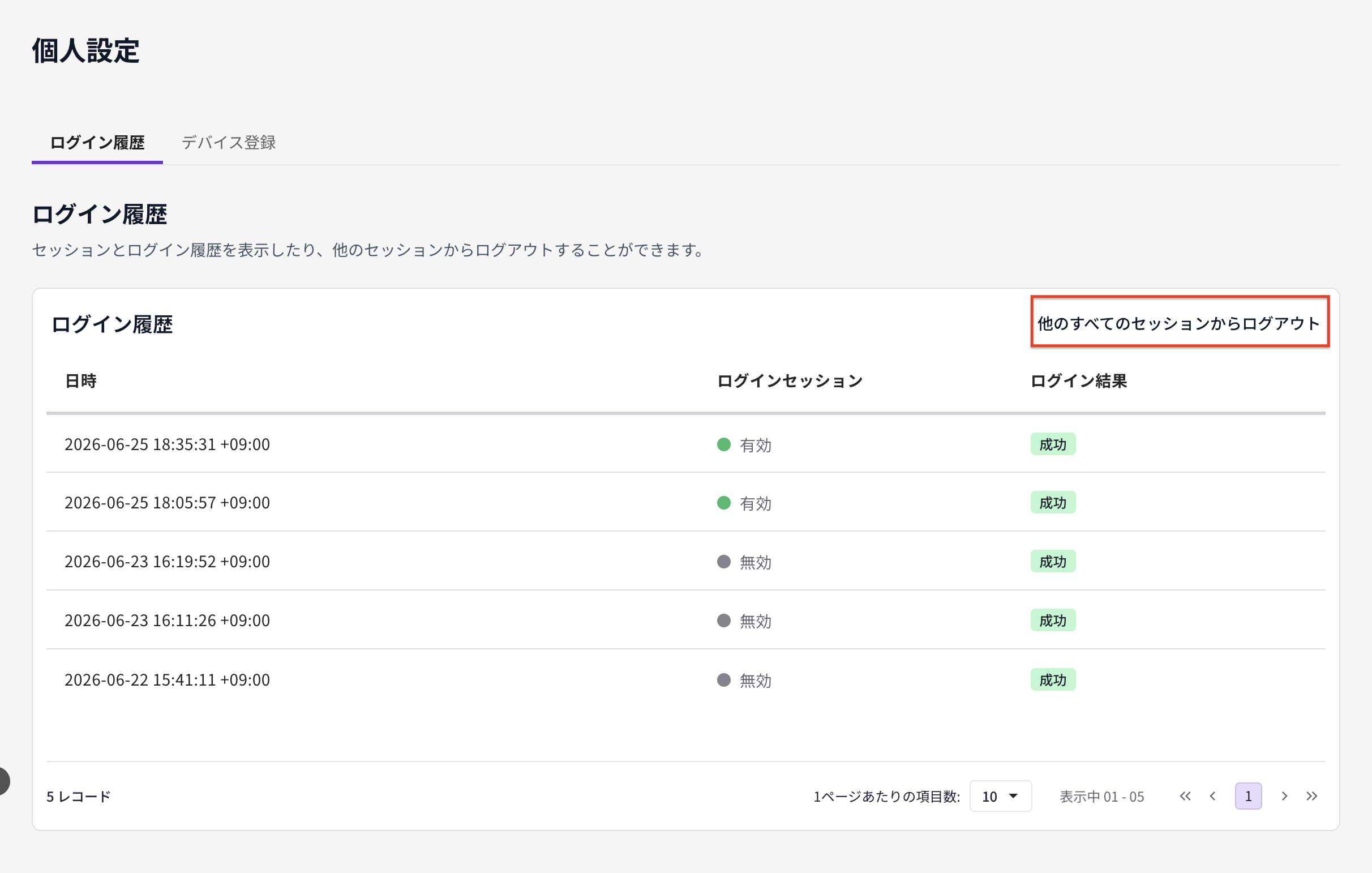This screenshot has width=1372, height=873.
Task: Click the ログイン結果 column header
Action: click(1079, 380)
